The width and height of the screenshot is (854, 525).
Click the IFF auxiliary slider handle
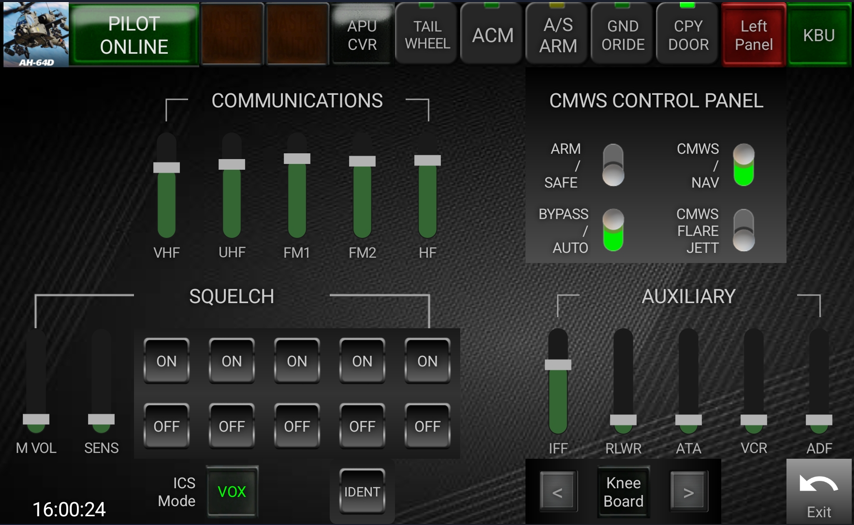point(558,365)
